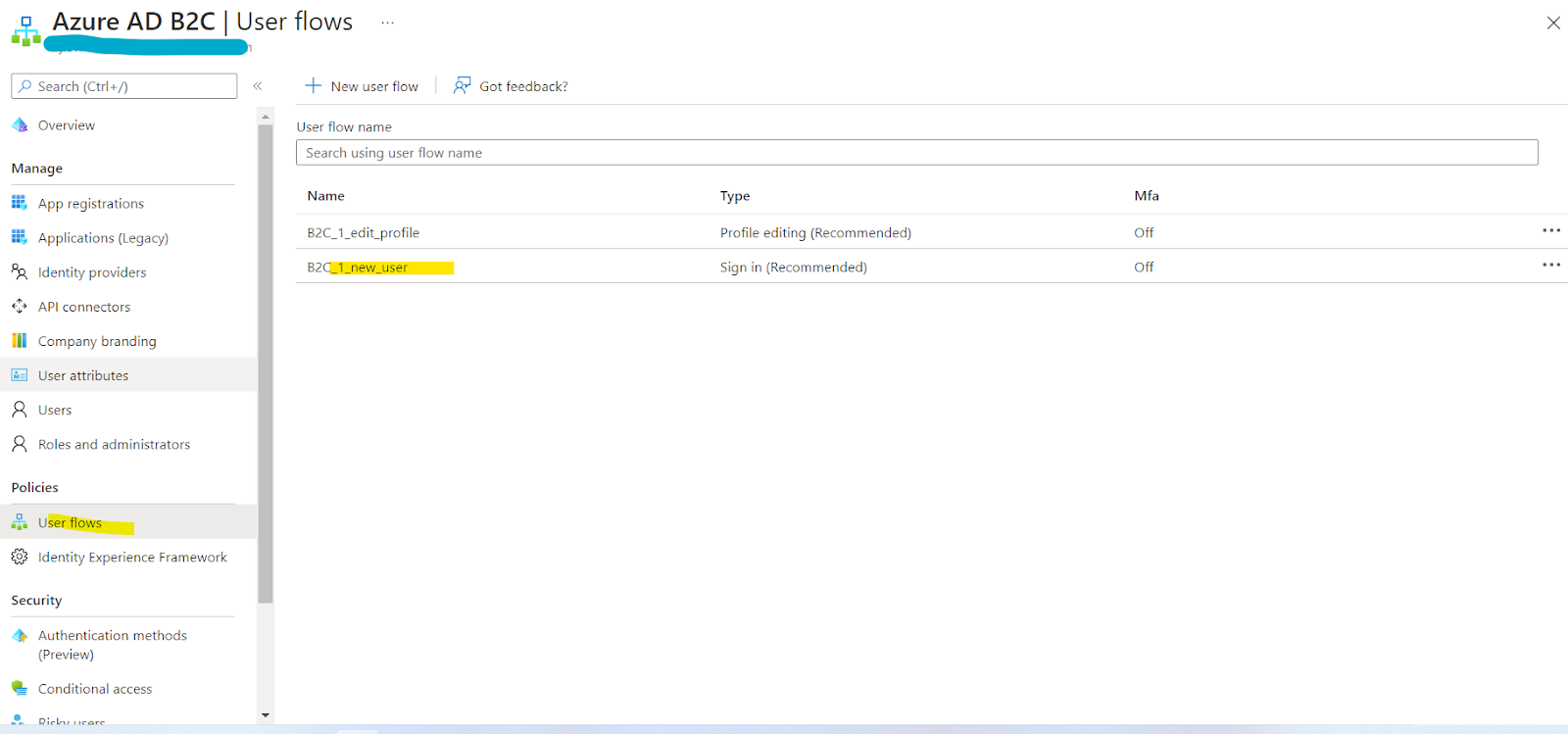Sort by the Name column header

325,195
